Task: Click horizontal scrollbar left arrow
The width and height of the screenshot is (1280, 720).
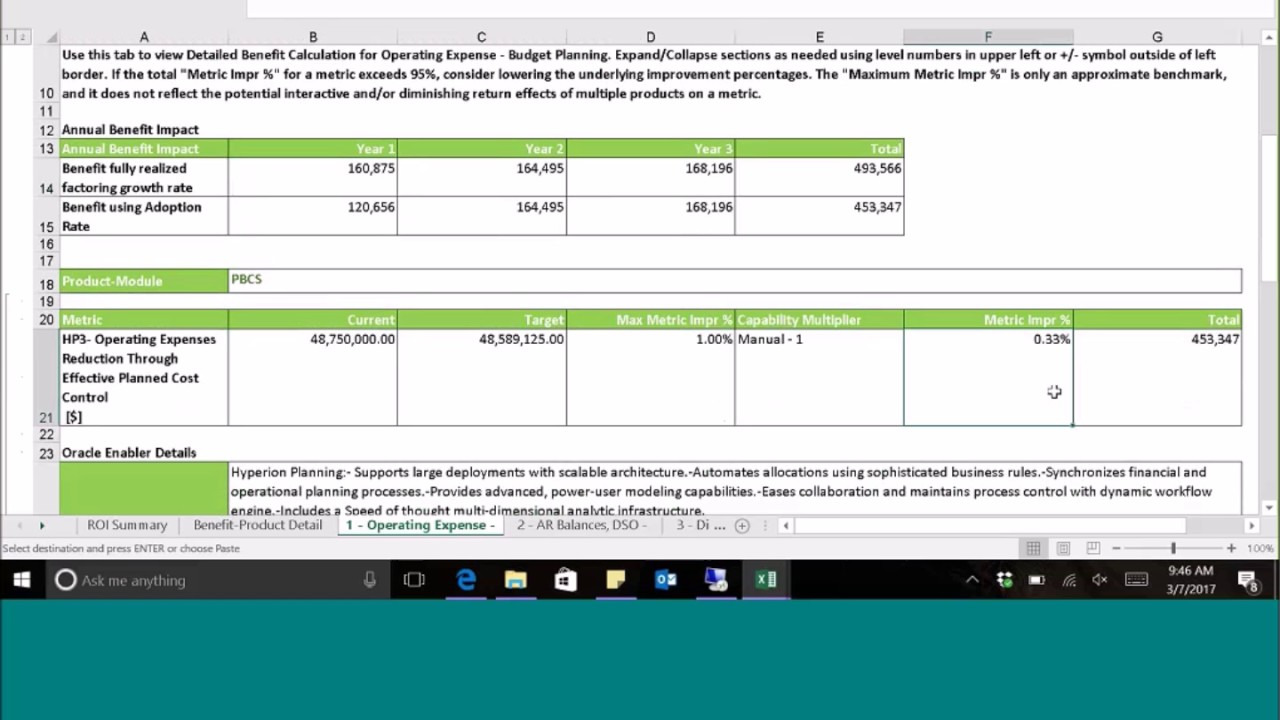Action: [786, 525]
